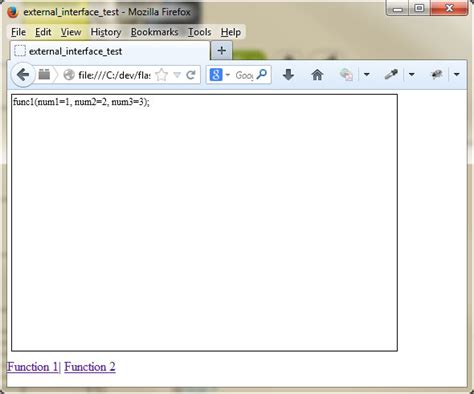Focus the file:///C:/dev address field
Image resolution: width=474 pixels, height=394 pixels.
tap(114, 75)
